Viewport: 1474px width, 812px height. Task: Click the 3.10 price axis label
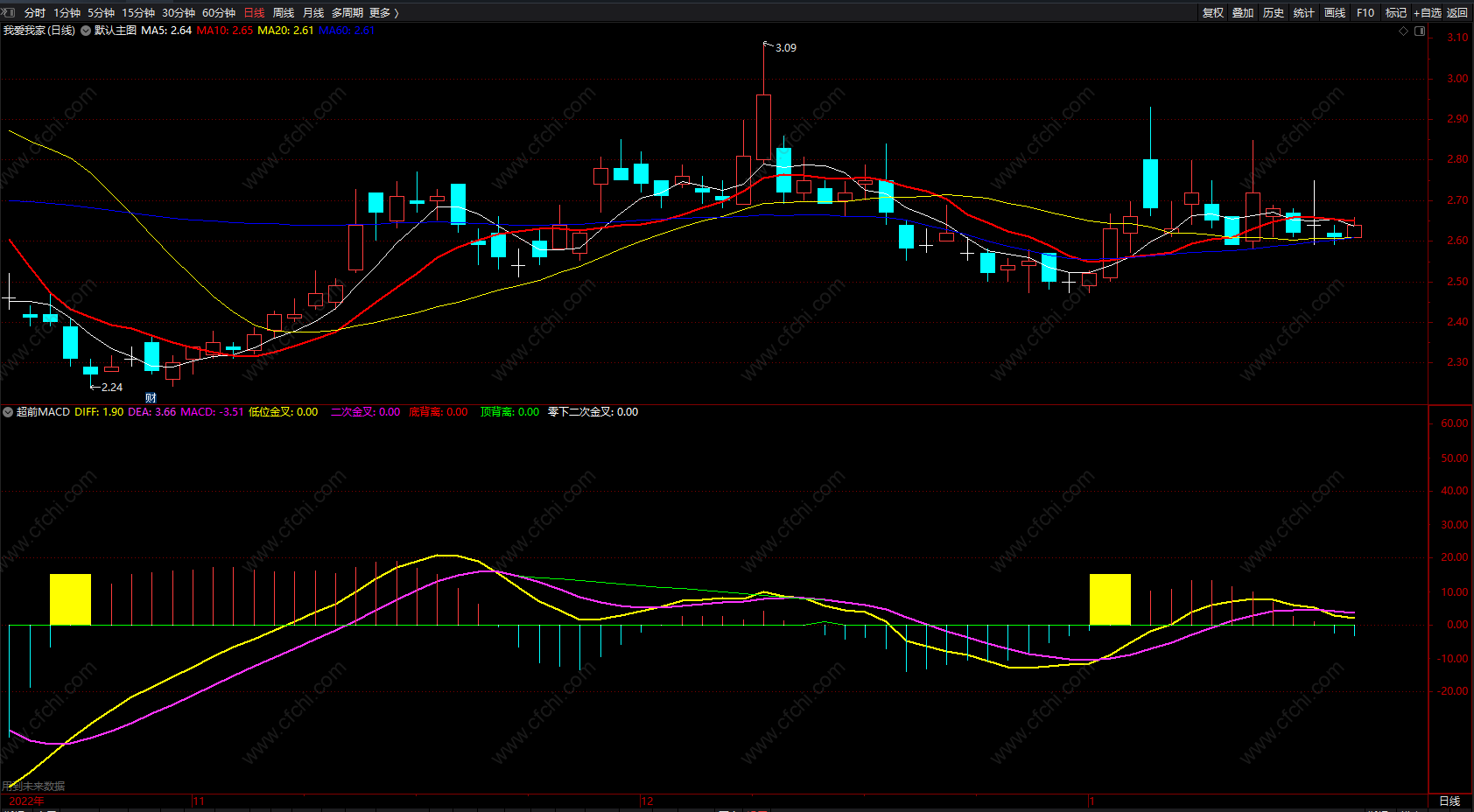pyautogui.click(x=1457, y=38)
